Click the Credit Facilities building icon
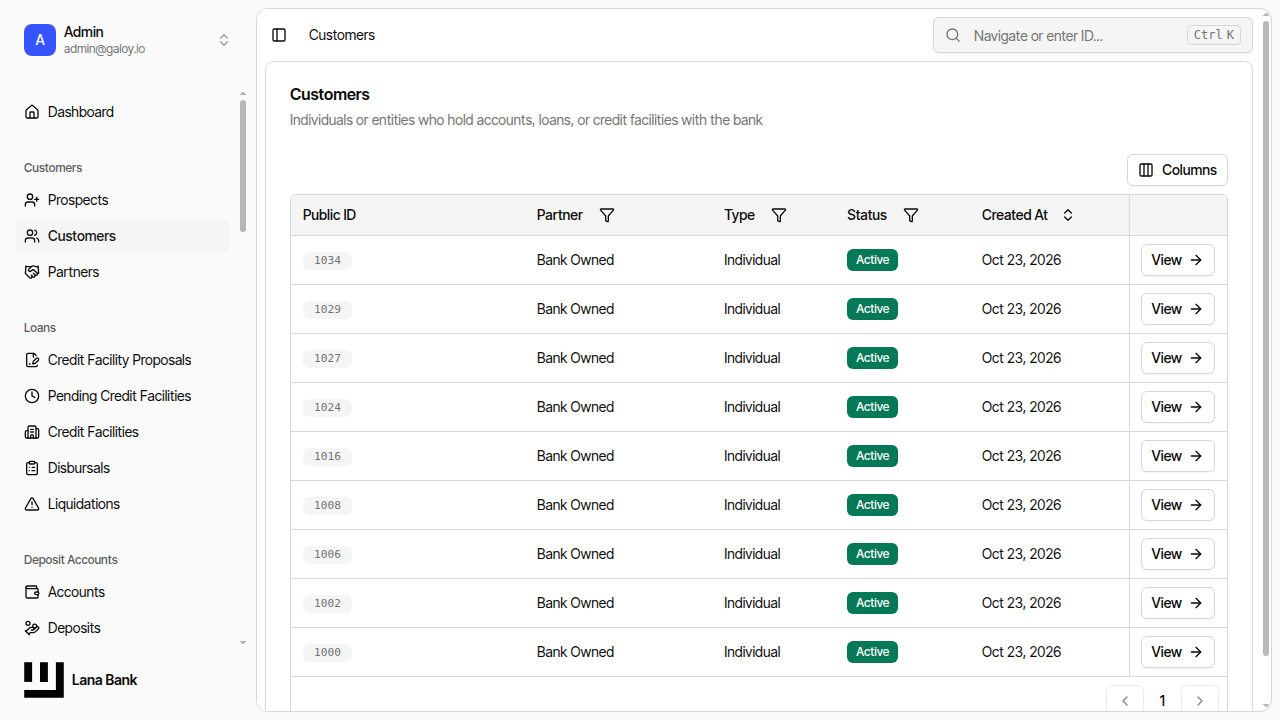 pos(32,432)
